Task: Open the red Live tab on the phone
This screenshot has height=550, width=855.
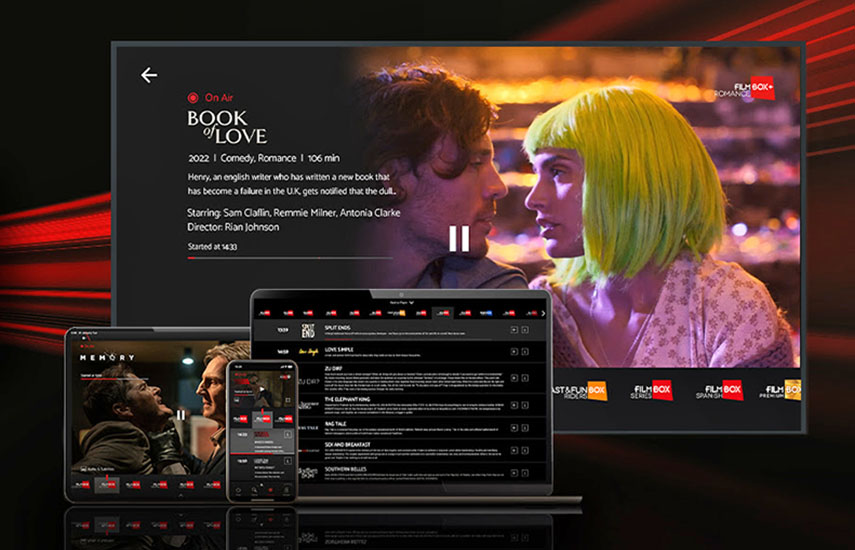Action: pos(270,492)
